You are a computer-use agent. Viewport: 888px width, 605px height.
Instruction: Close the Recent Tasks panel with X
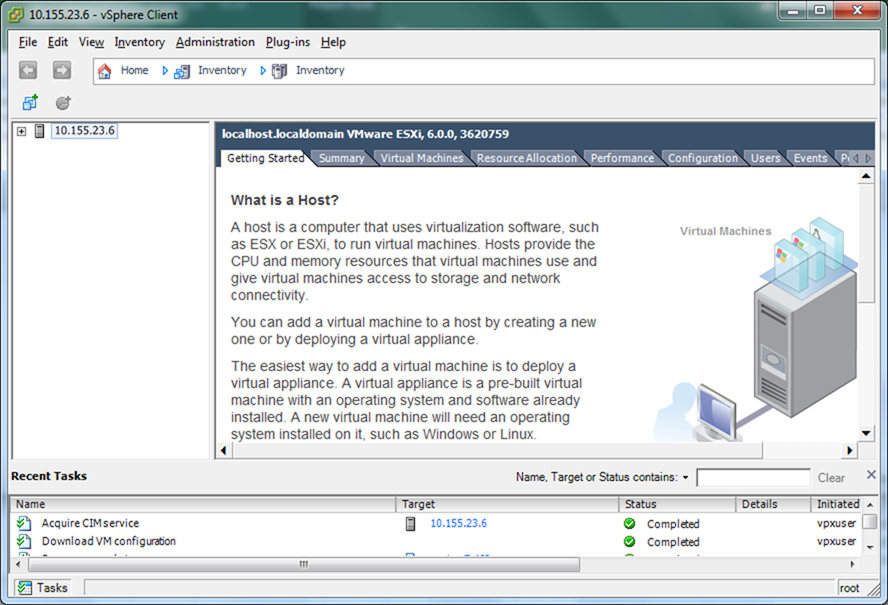(871, 474)
